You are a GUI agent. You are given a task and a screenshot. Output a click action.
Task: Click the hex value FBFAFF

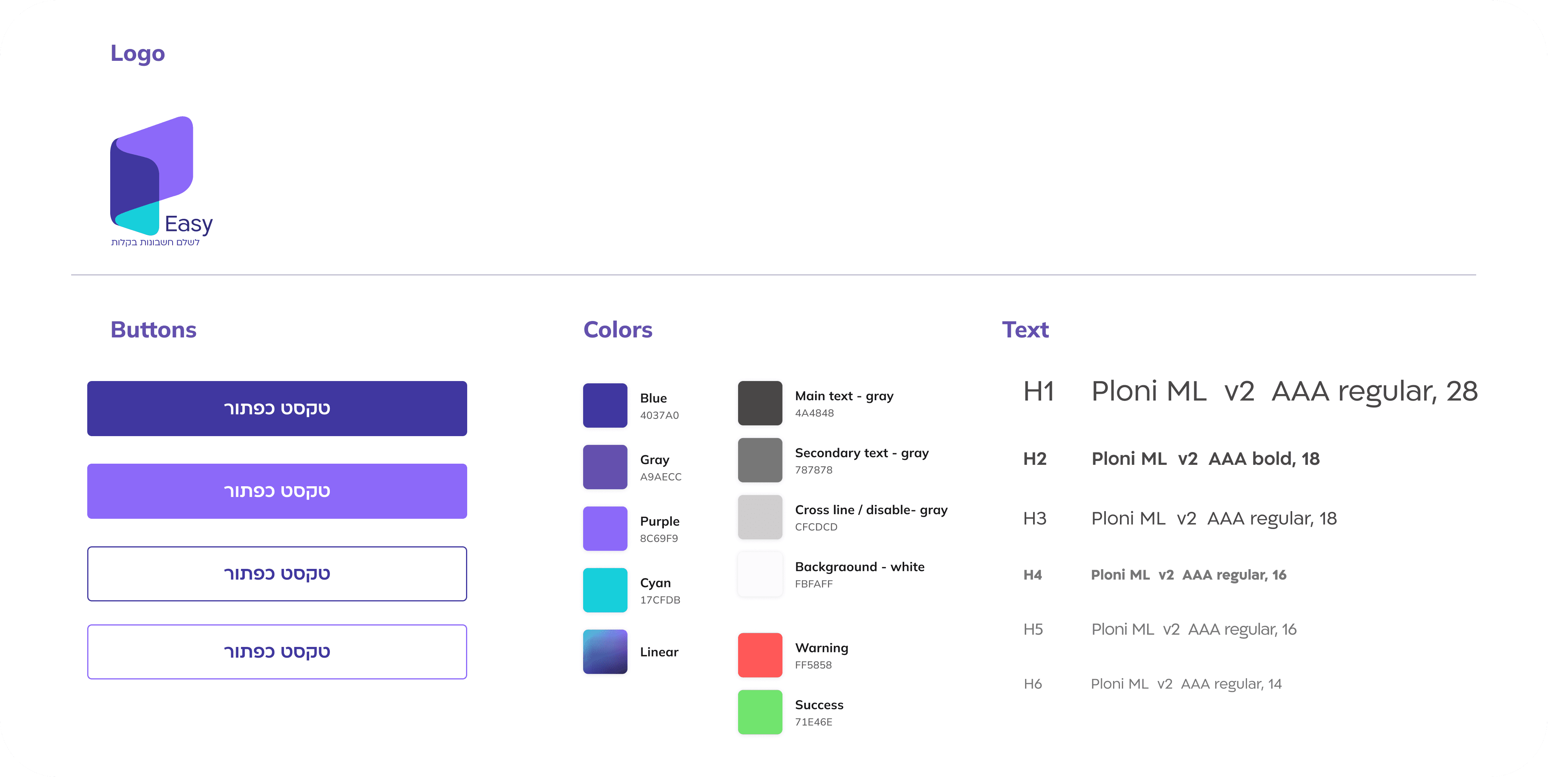coord(813,583)
